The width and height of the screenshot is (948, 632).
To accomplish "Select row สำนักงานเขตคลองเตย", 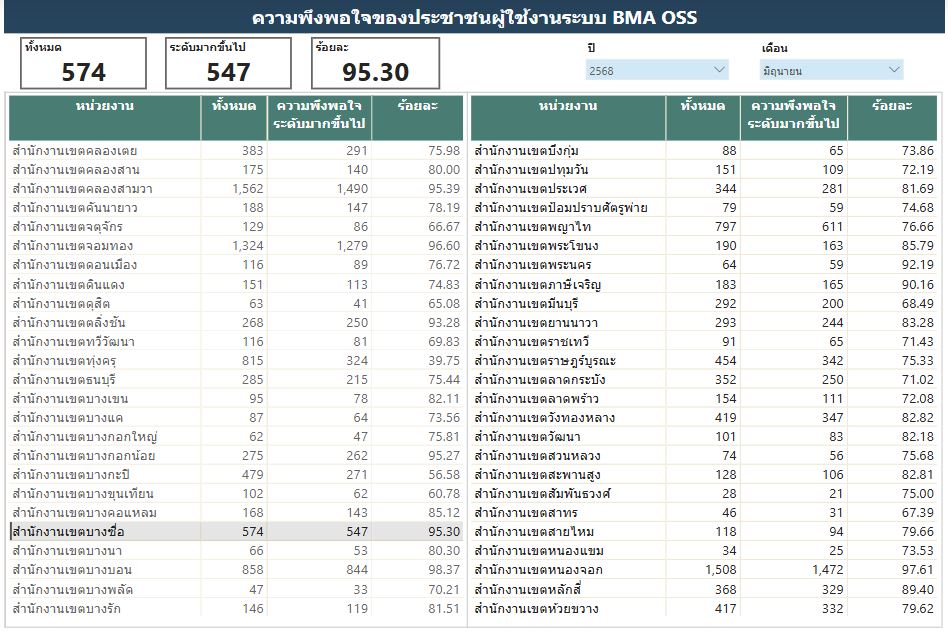I will pyautogui.click(x=236, y=151).
